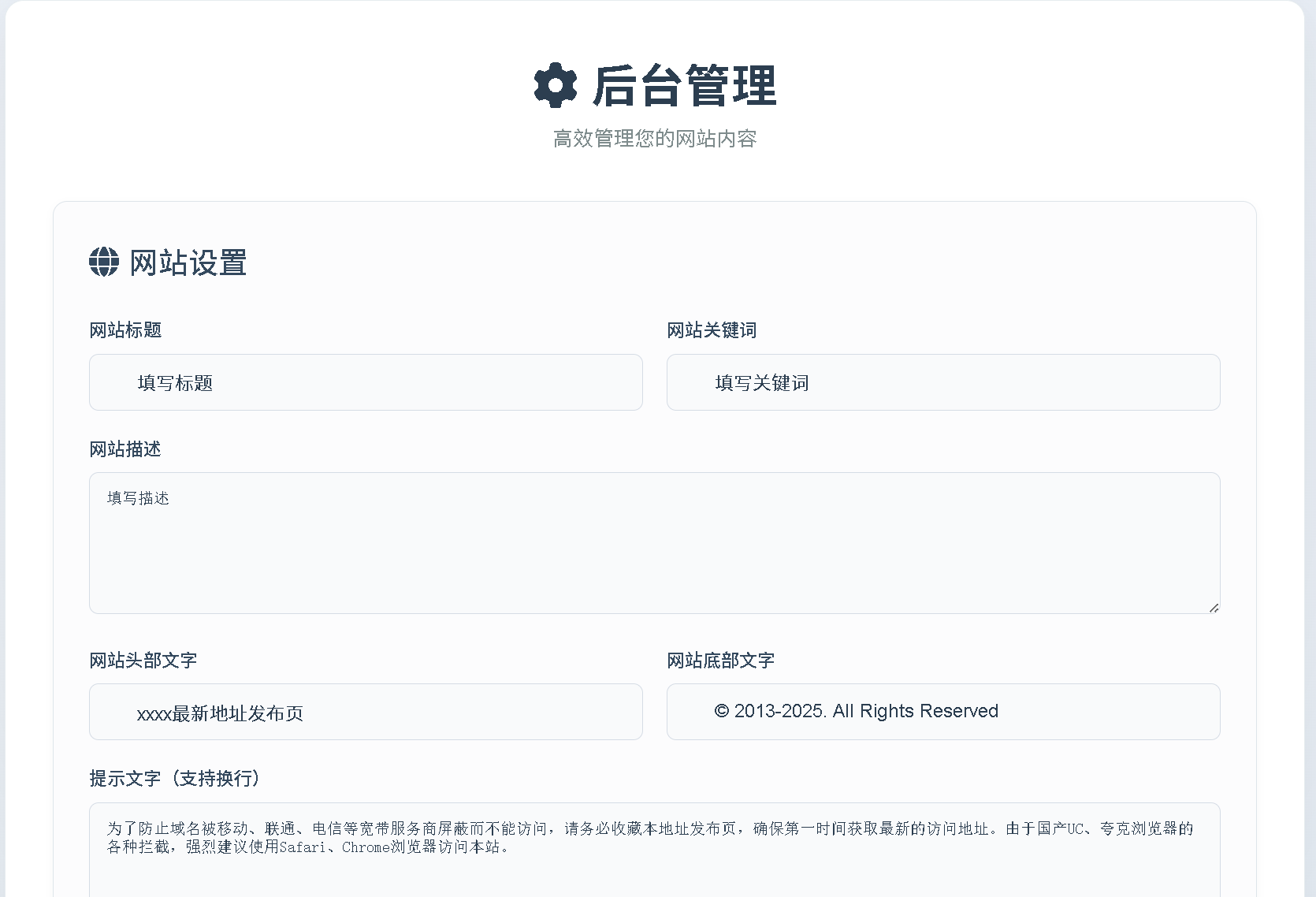1316x897 pixels.
Task: Click the 网站描述 field label
Action: pos(125,449)
